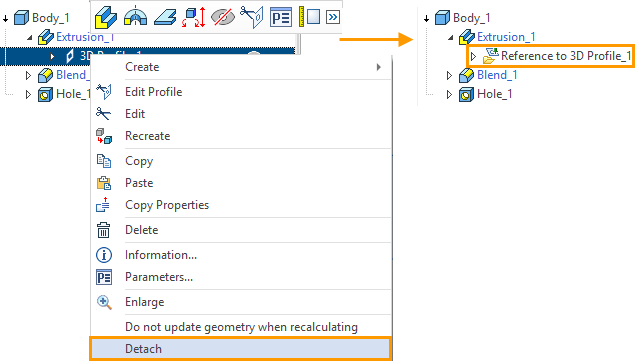Click the Copy documents icon
This screenshot has height=361, width=638.
click(104, 161)
